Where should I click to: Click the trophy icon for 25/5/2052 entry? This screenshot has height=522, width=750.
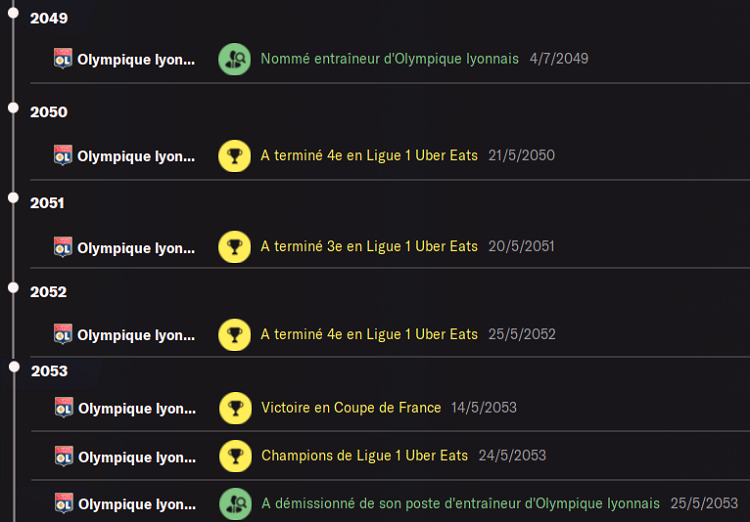pyautogui.click(x=235, y=335)
